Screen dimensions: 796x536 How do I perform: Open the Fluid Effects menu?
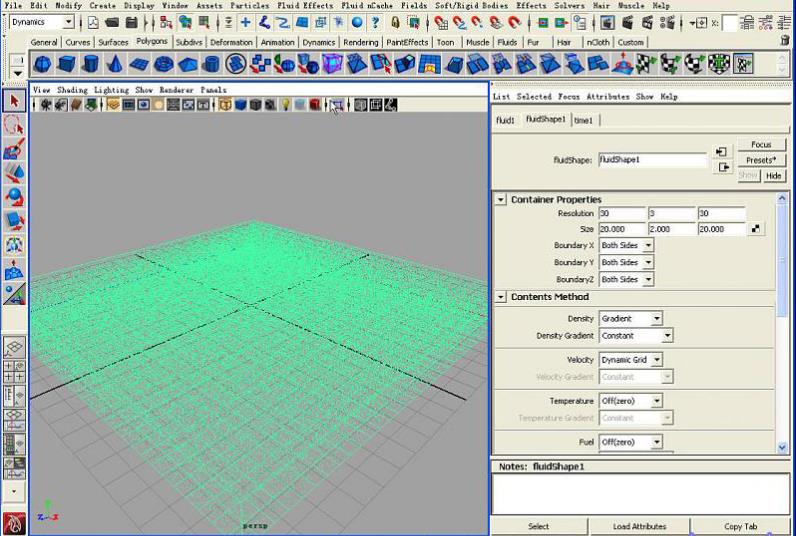[x=305, y=5]
